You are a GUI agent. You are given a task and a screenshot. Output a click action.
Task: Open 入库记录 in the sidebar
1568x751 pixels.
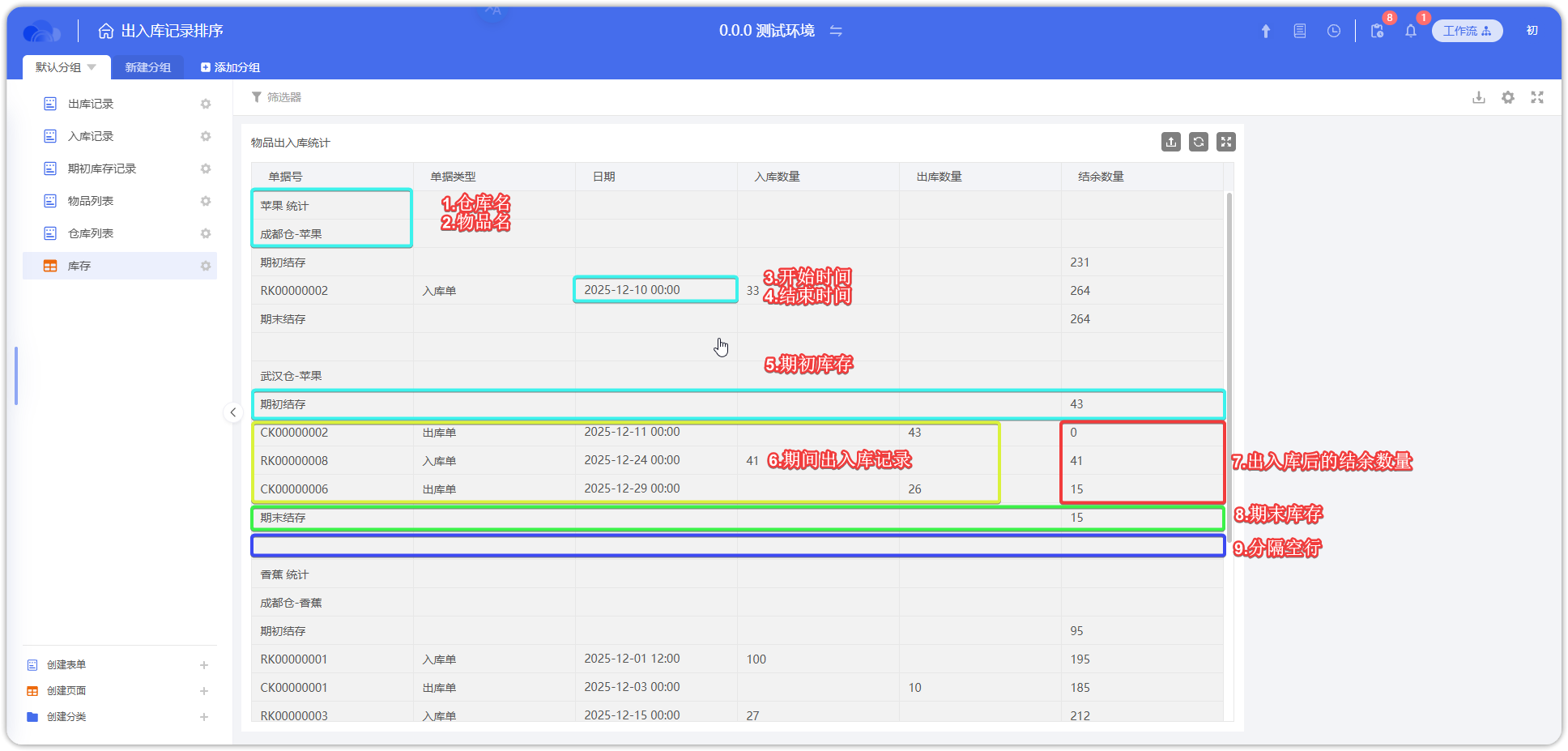(91, 136)
